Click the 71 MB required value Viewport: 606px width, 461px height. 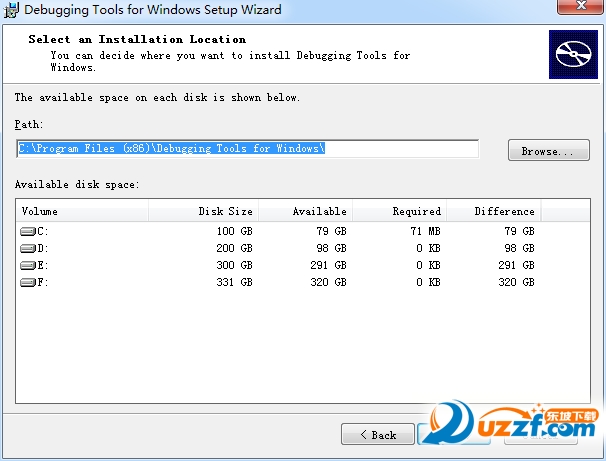tap(426, 231)
